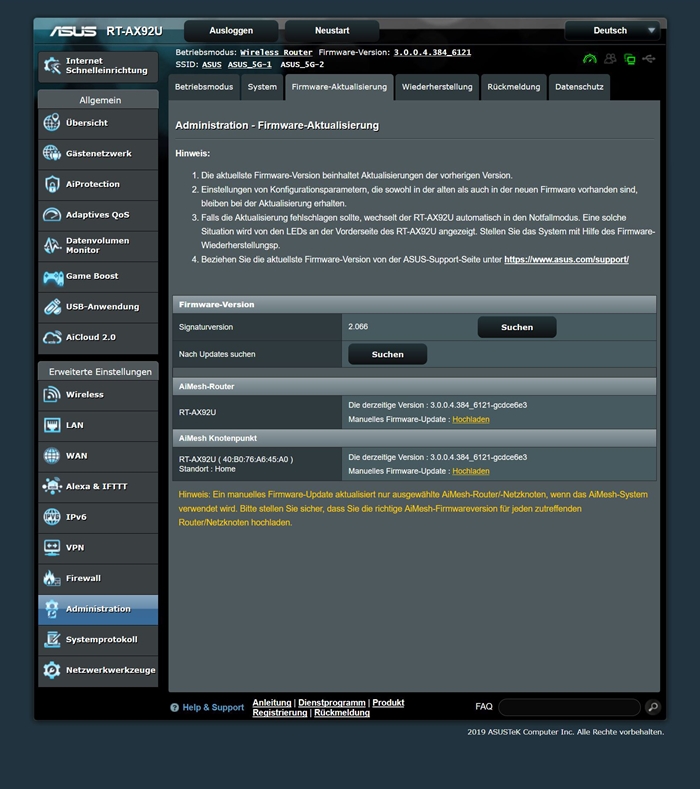
Task: Click the Standort : Home text
Action: (207, 469)
